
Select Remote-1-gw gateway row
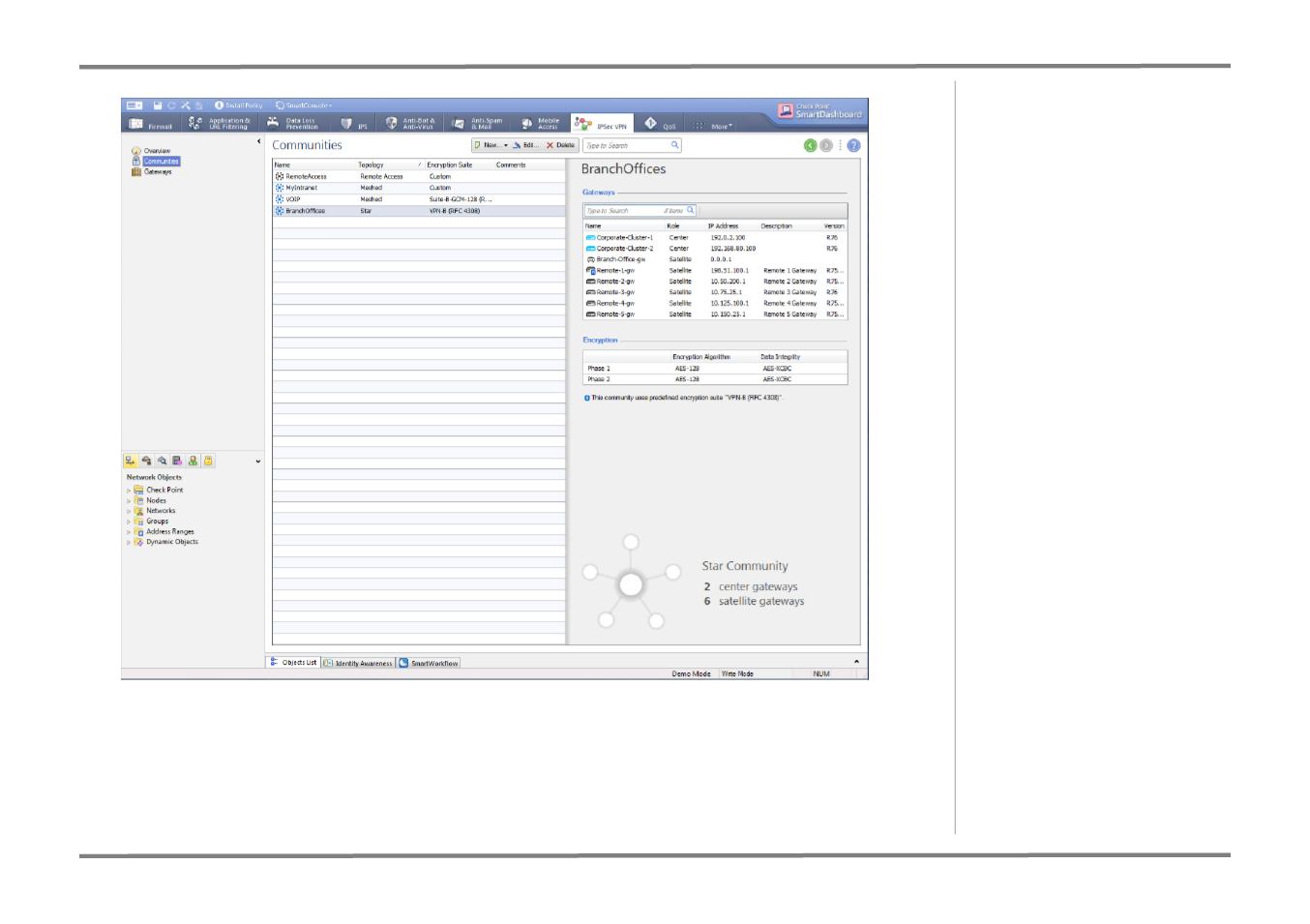click(x=715, y=271)
